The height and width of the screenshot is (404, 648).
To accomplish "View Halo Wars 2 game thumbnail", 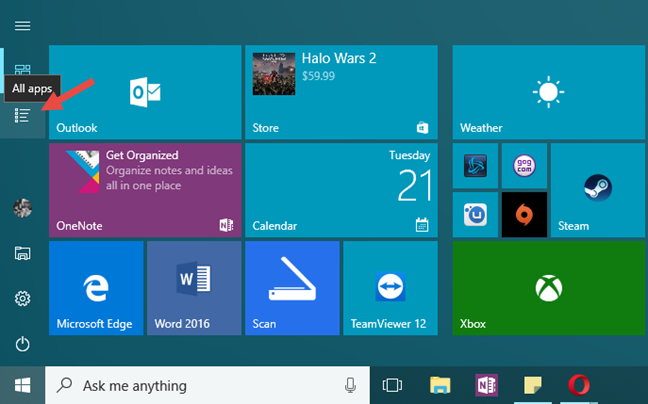I will tap(274, 74).
